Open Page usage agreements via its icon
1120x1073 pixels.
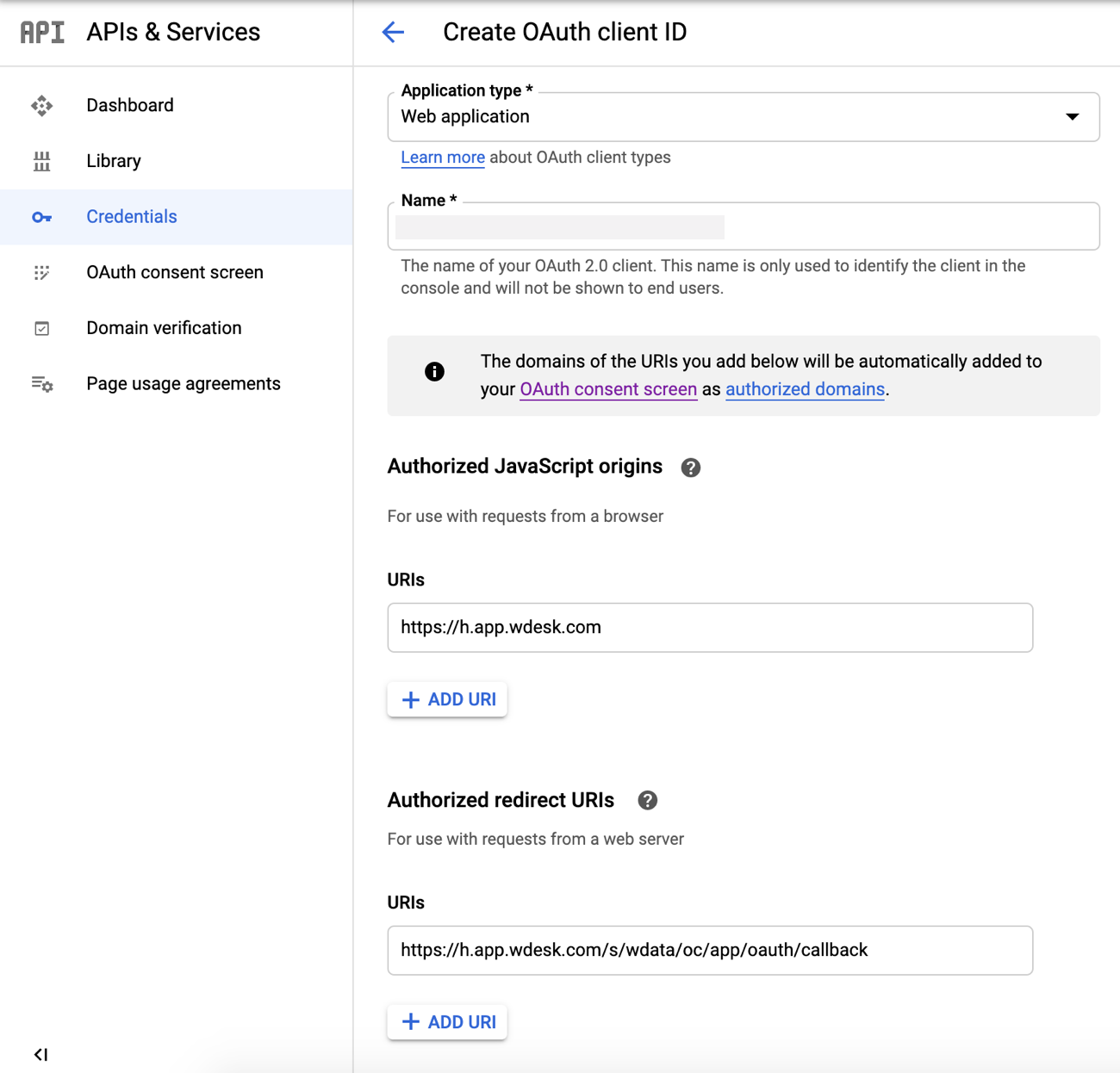click(42, 384)
